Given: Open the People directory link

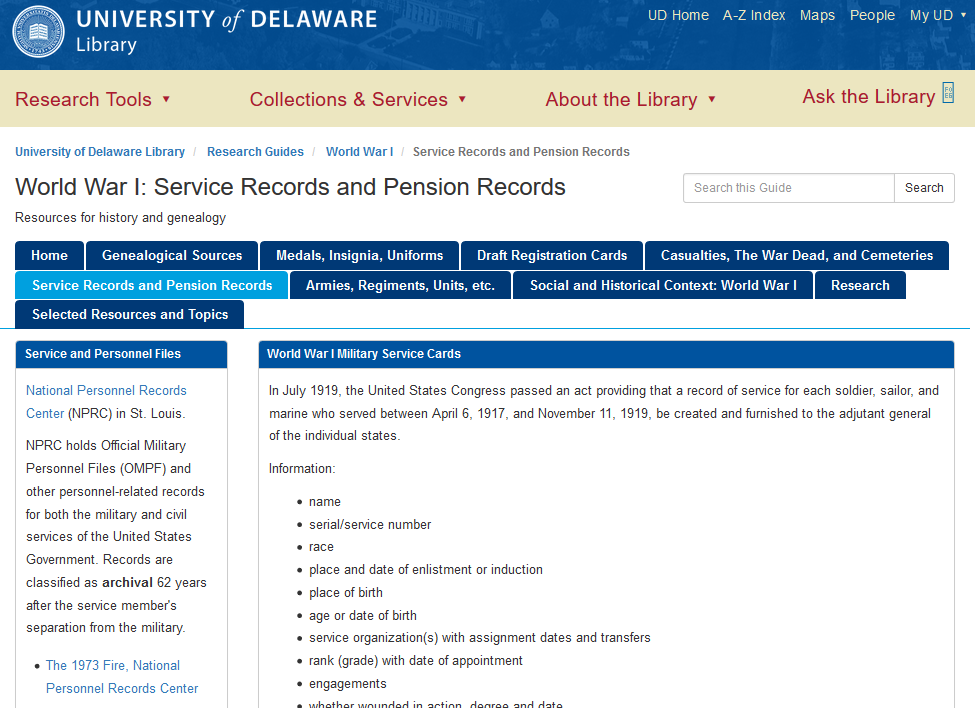Looking at the screenshot, I should [x=872, y=16].
